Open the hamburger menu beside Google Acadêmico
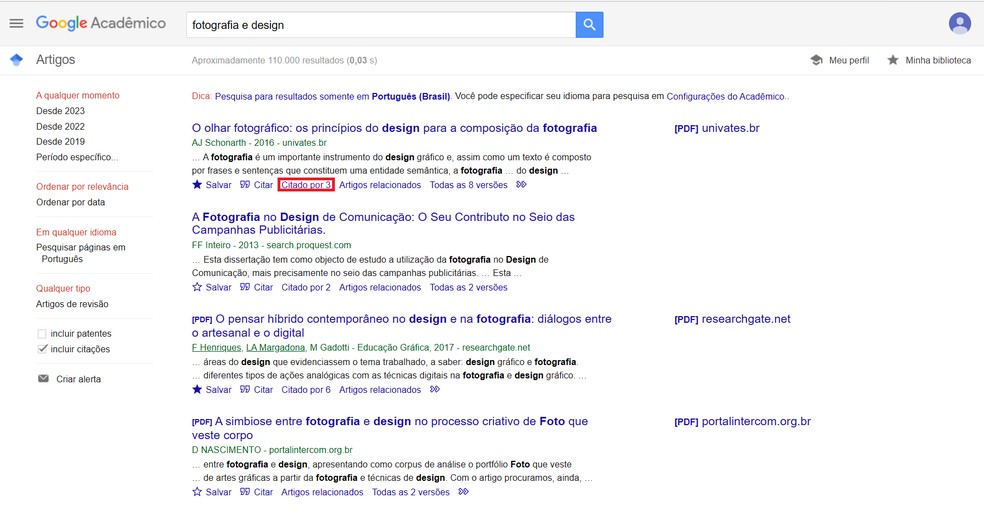 (x=16, y=23)
